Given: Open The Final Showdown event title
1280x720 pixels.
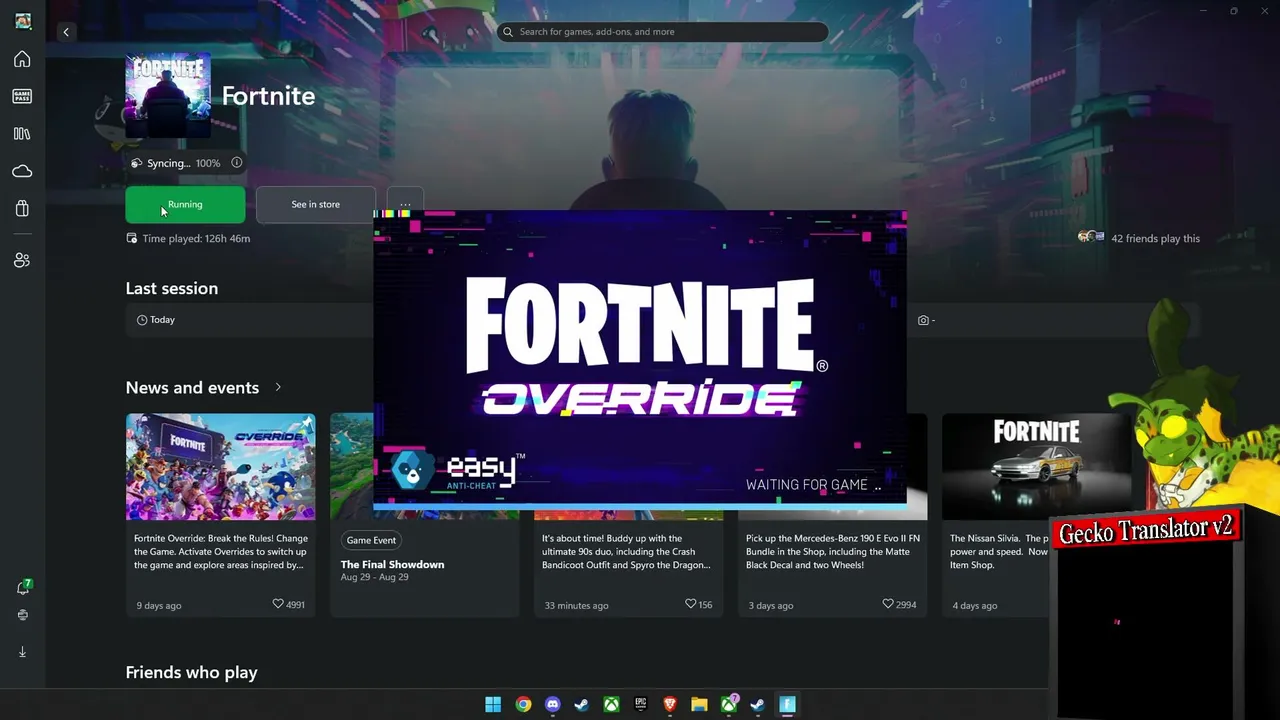Looking at the screenshot, I should tap(392, 564).
